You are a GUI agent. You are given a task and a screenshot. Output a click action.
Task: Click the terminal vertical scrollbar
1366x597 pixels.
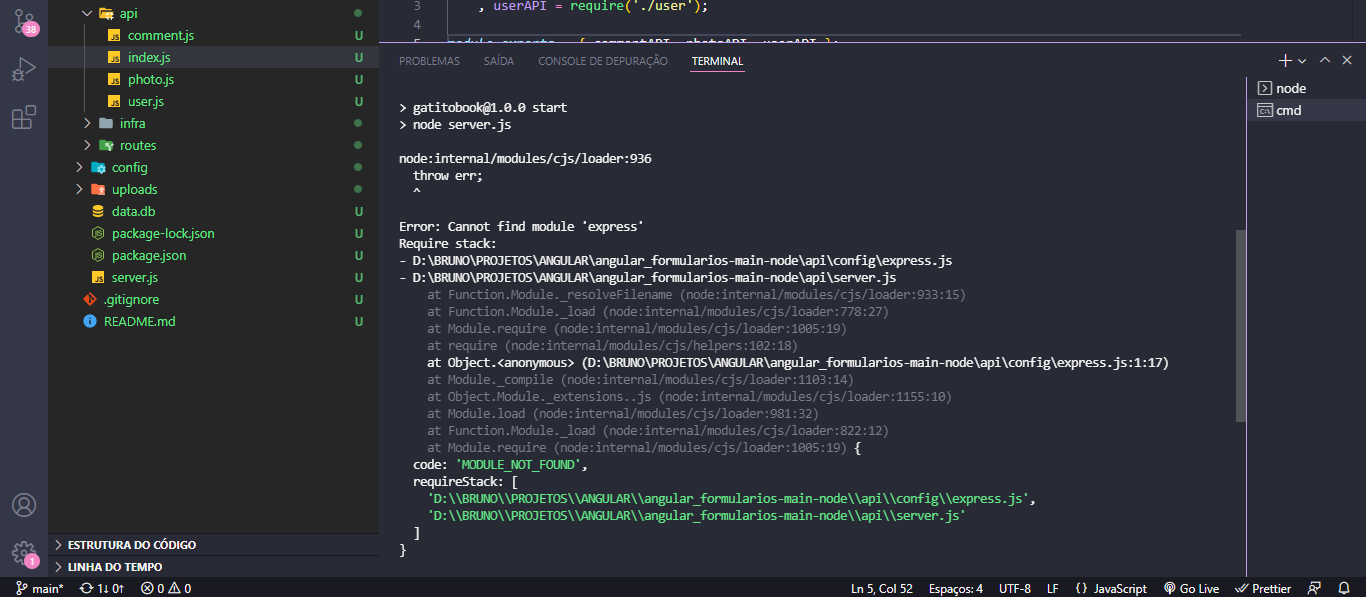1242,326
